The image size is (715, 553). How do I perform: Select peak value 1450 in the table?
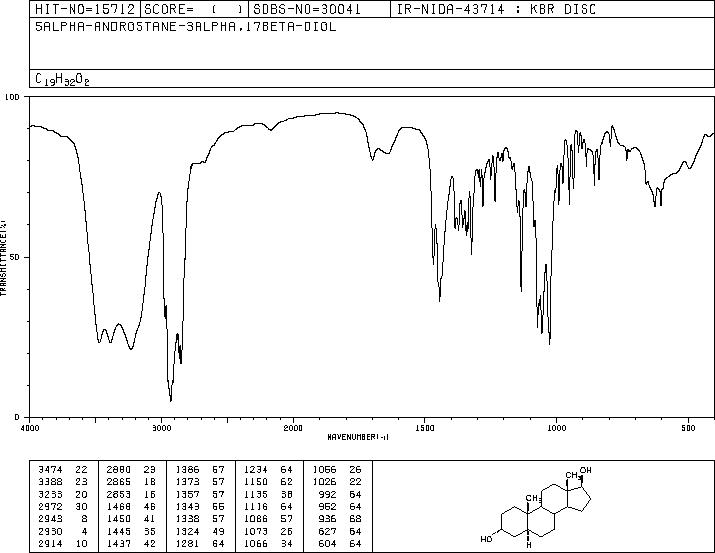tap(119, 519)
